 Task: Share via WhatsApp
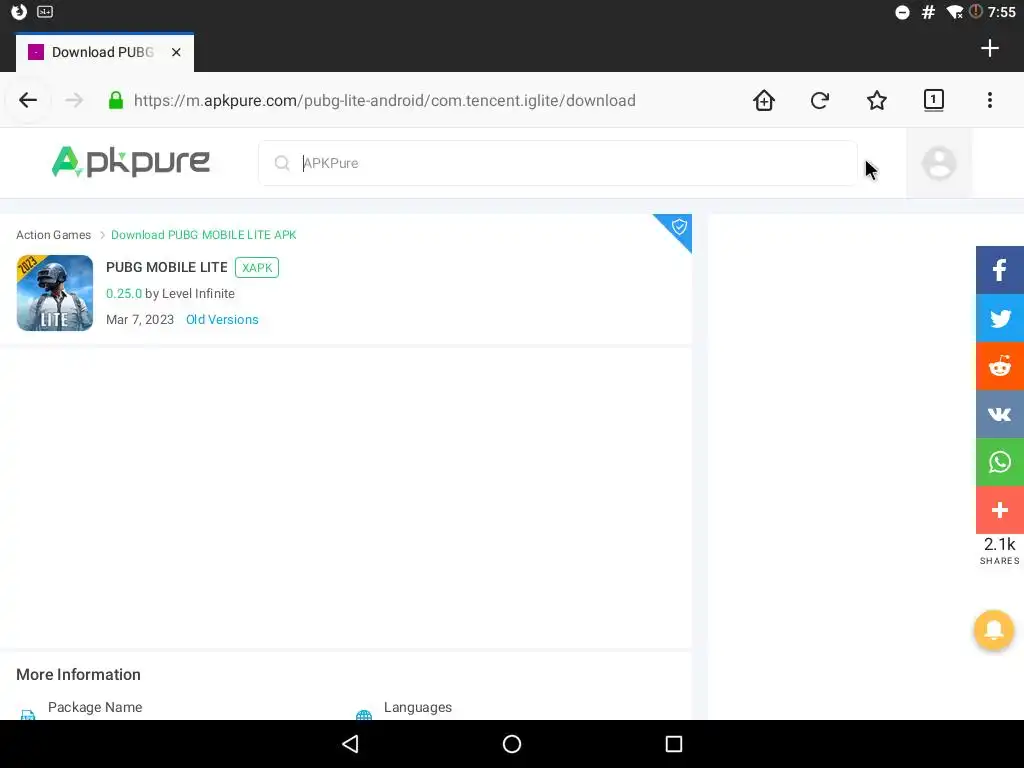pos(999,462)
